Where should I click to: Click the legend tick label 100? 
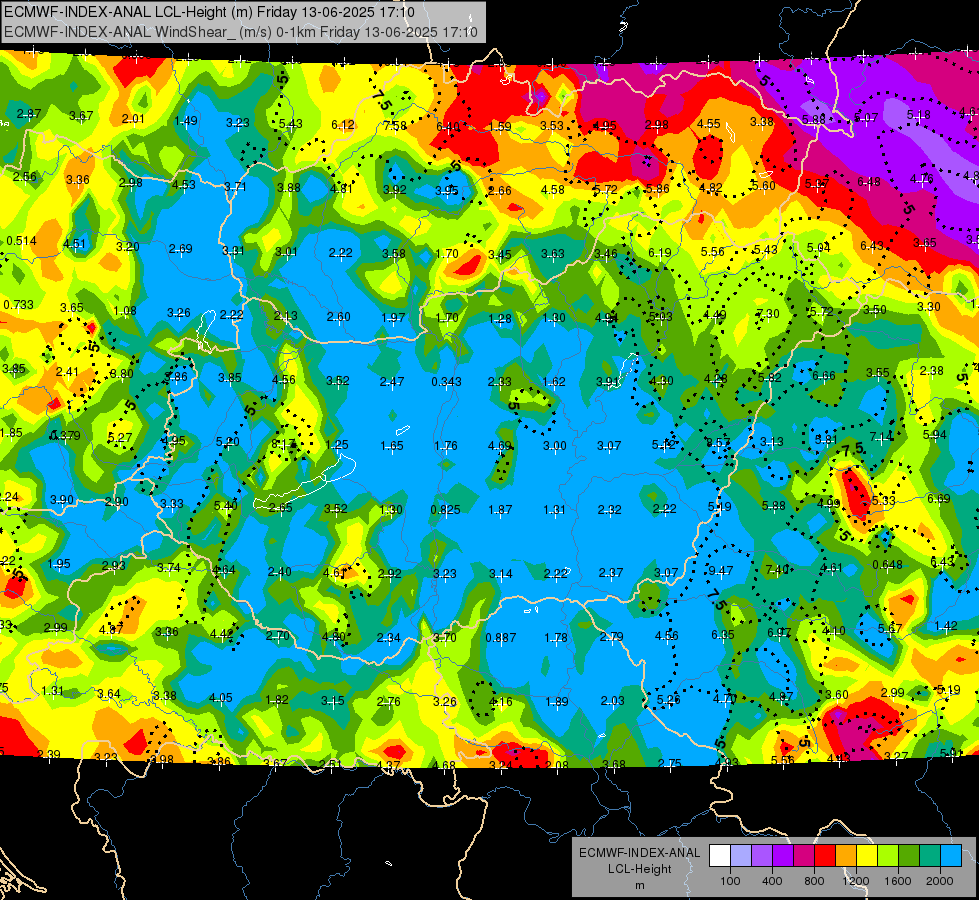click(x=730, y=881)
